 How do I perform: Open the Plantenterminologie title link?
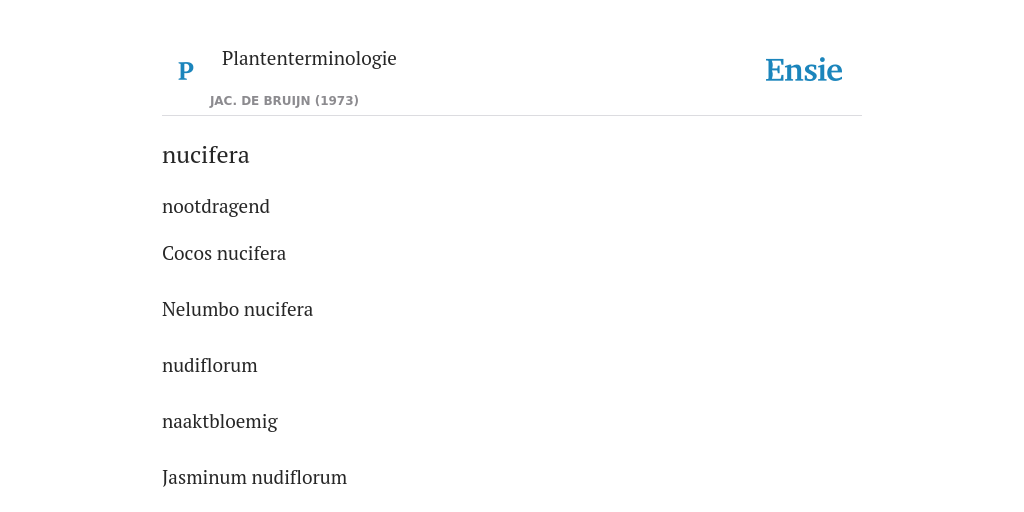(309, 58)
